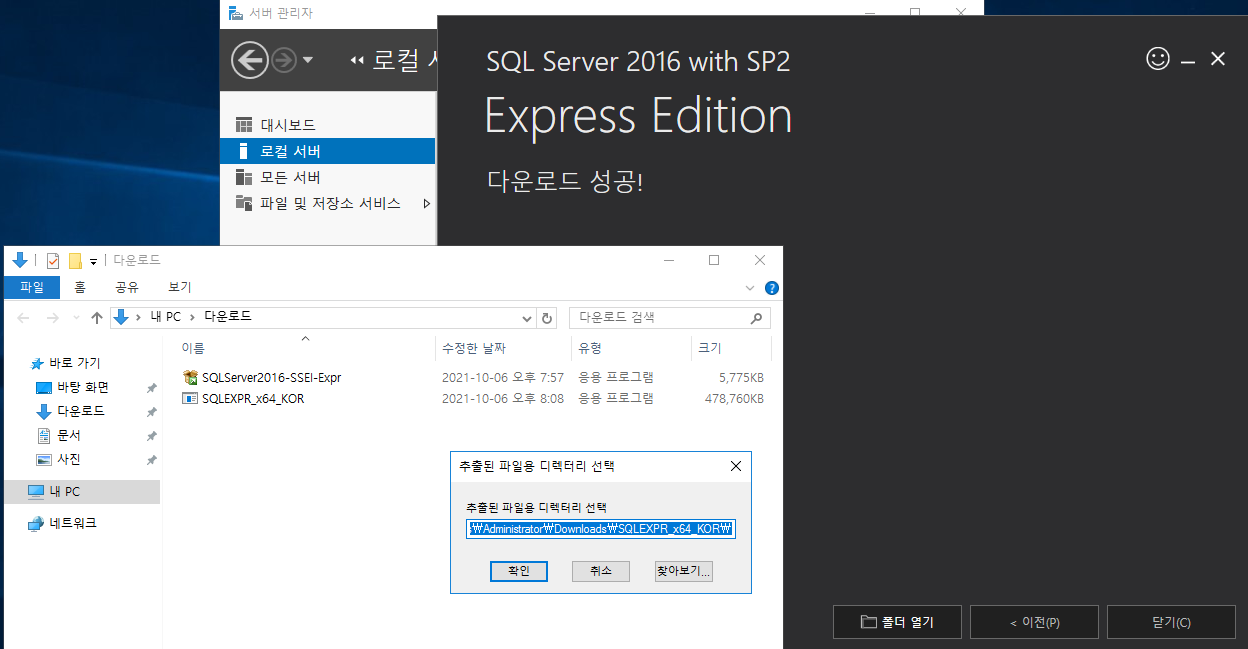Screen dimensions: 1248x649
Task: Maximize the 다운로드 Explorer window
Action: pos(714,260)
